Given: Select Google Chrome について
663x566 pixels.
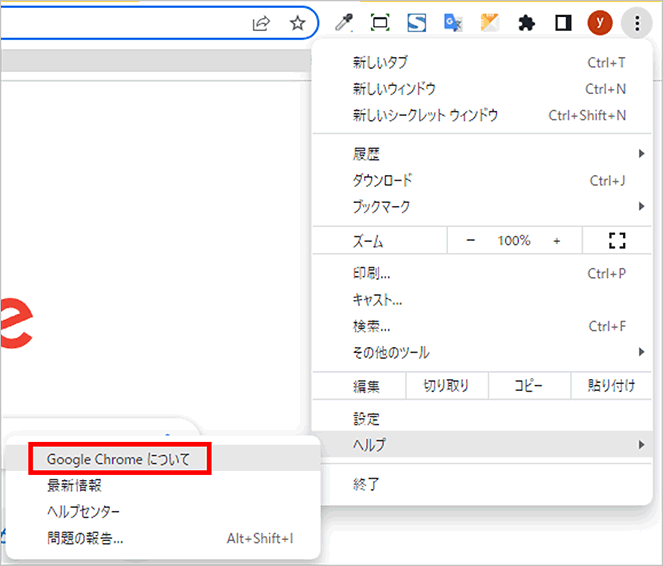Looking at the screenshot, I should point(163,459).
